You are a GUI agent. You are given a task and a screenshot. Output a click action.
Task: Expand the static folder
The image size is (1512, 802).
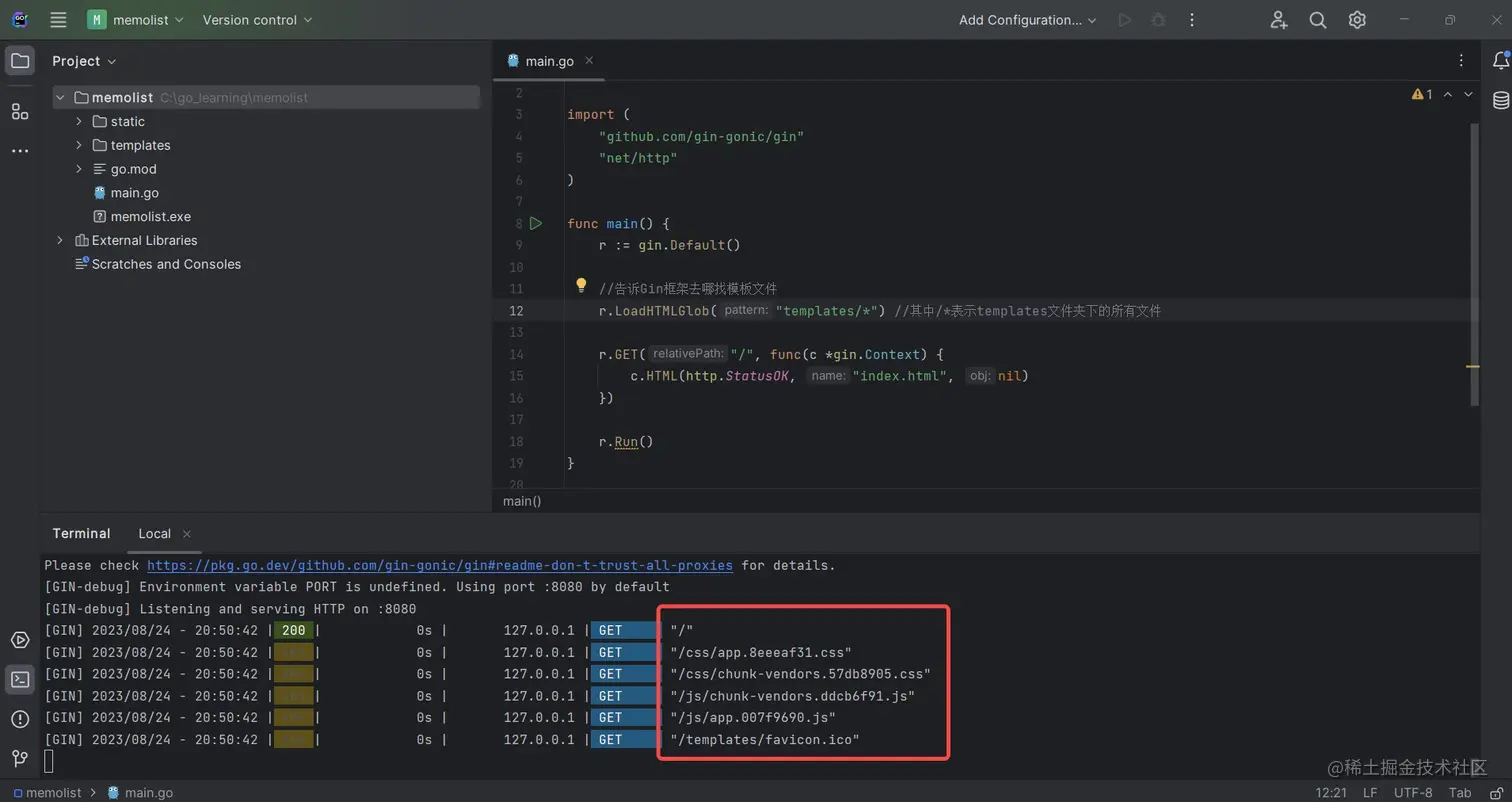(x=79, y=121)
